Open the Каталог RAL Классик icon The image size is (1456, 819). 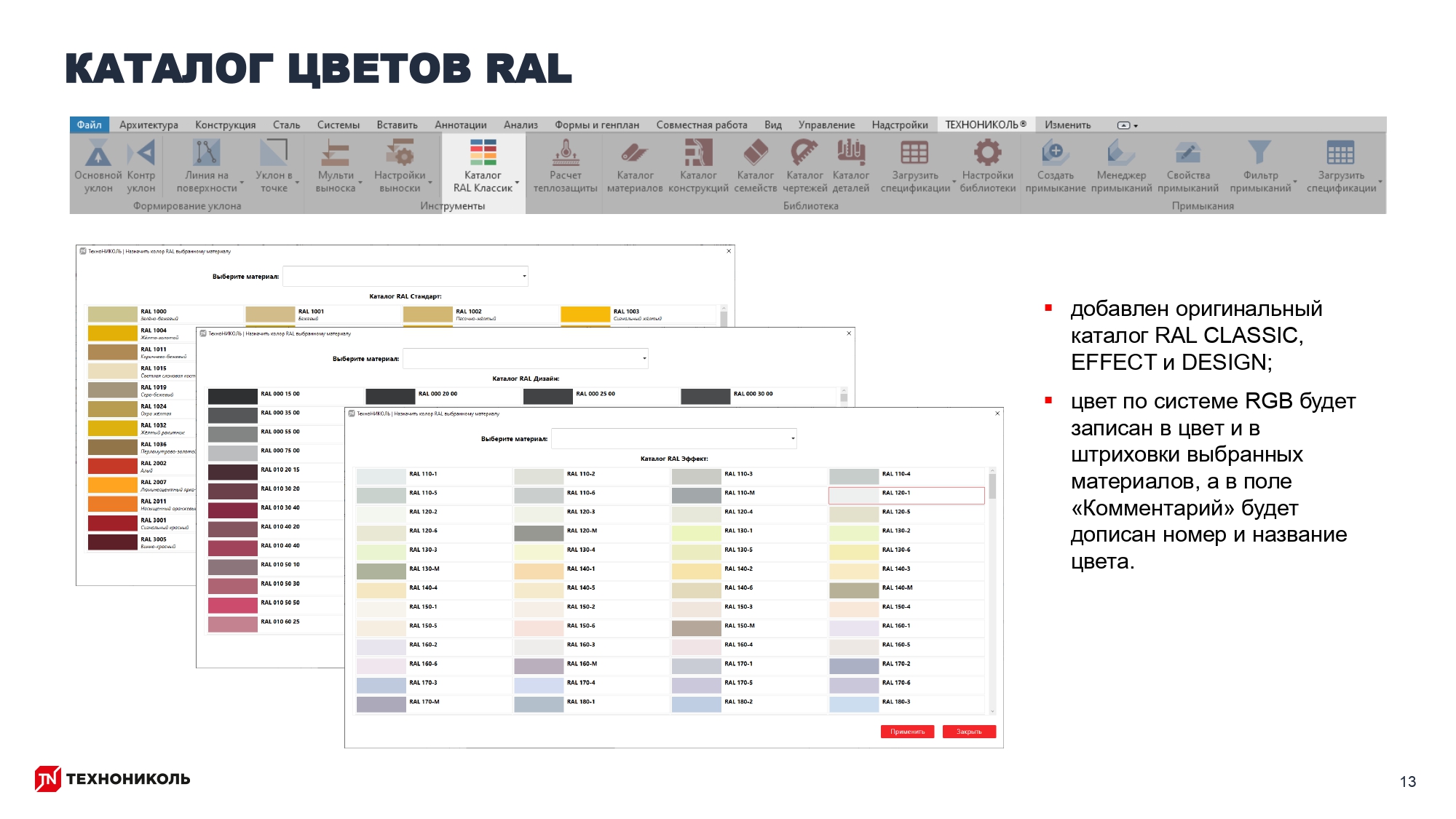(x=483, y=153)
